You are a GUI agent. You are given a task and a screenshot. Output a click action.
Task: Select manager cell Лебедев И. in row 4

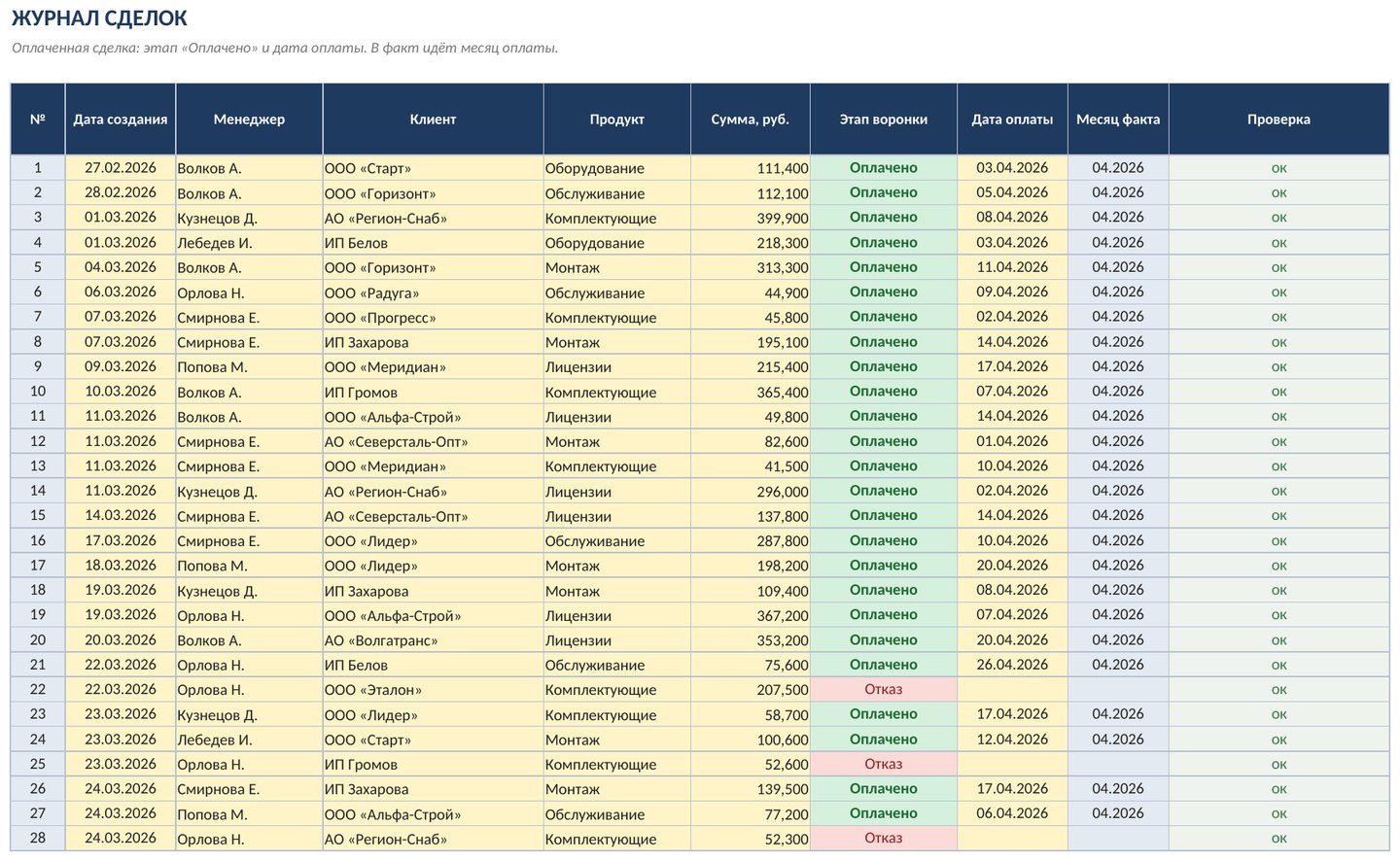249,243
